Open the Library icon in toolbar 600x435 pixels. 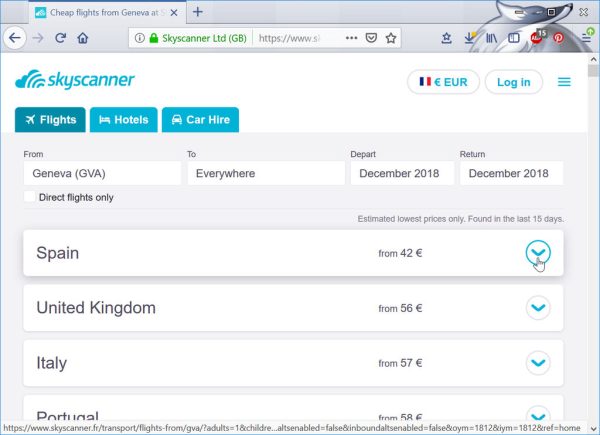click(491, 38)
